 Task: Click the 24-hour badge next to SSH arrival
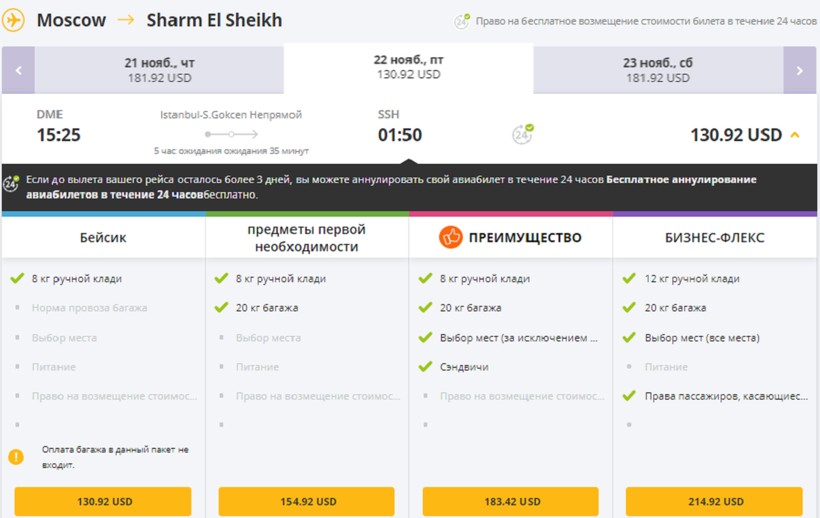pyautogui.click(x=523, y=134)
